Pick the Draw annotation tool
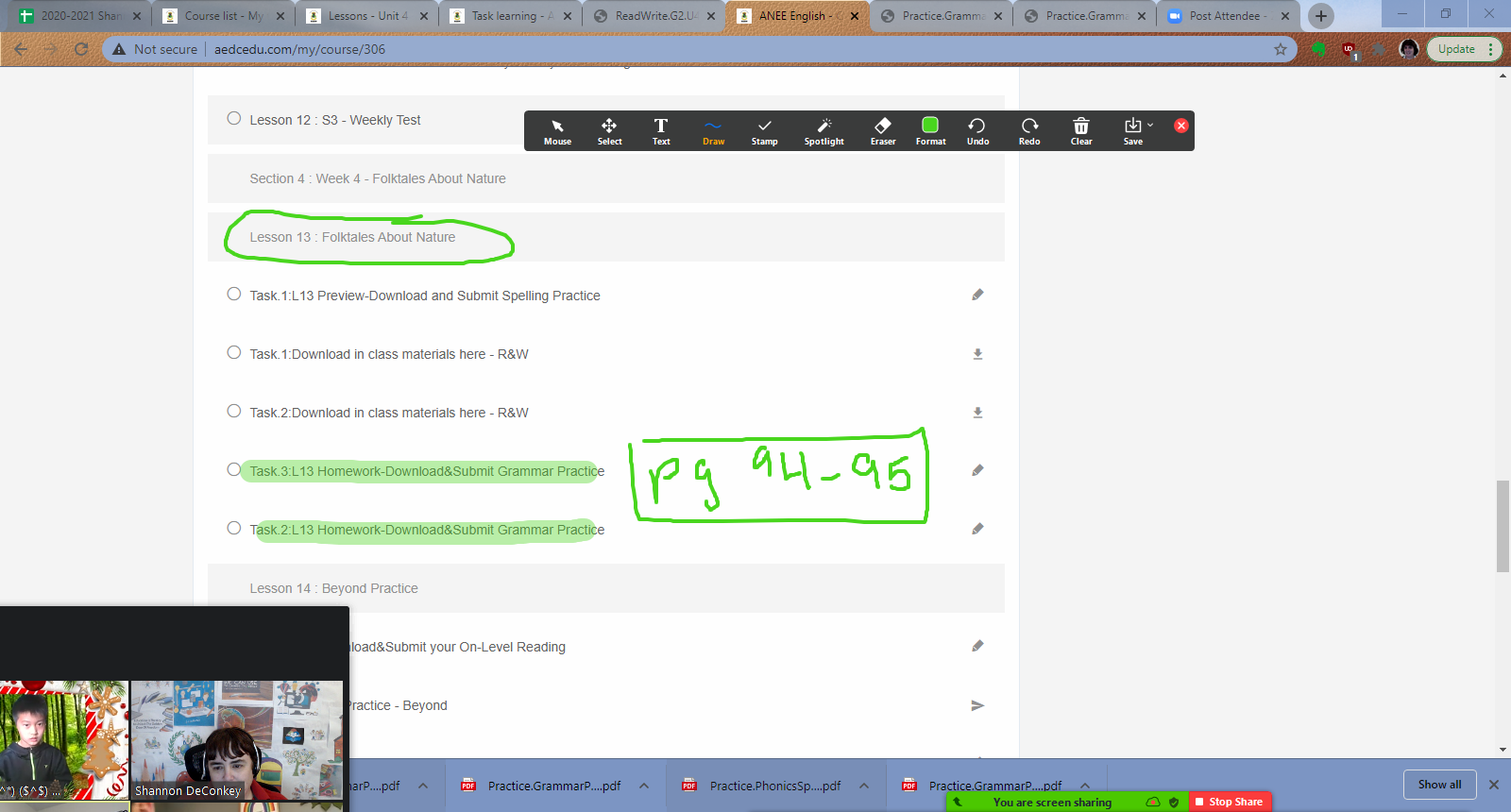This screenshot has width=1511, height=812. coord(713,131)
